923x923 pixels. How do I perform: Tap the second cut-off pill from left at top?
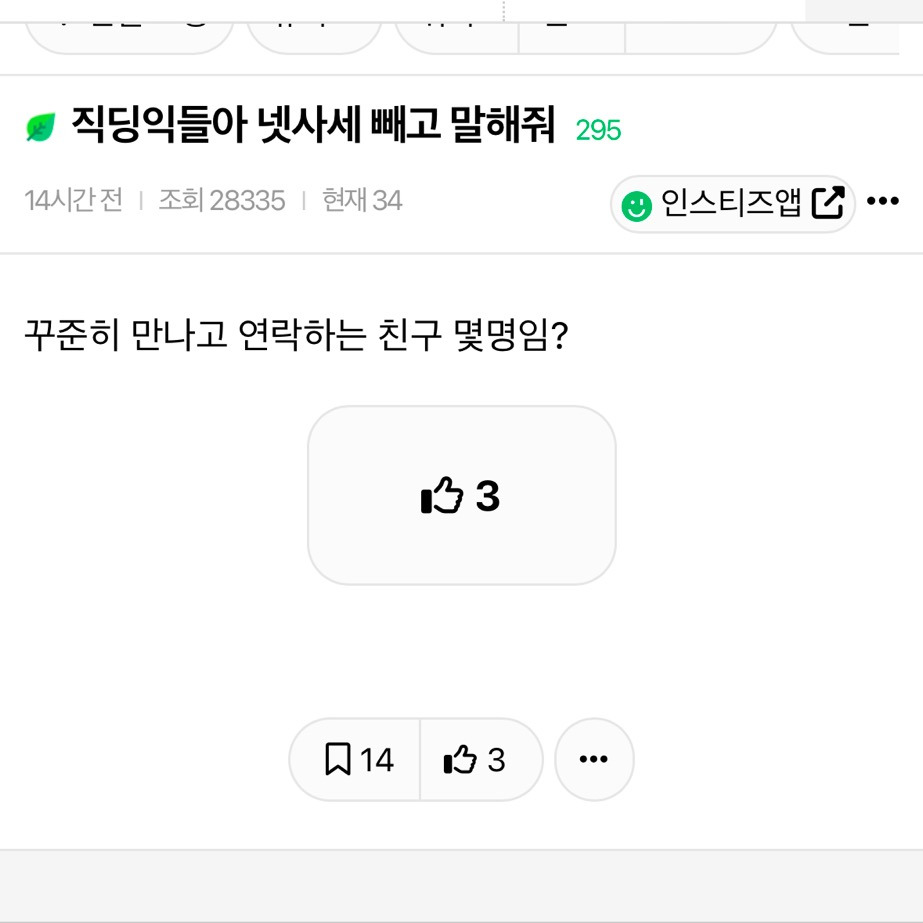[x=314, y=36]
